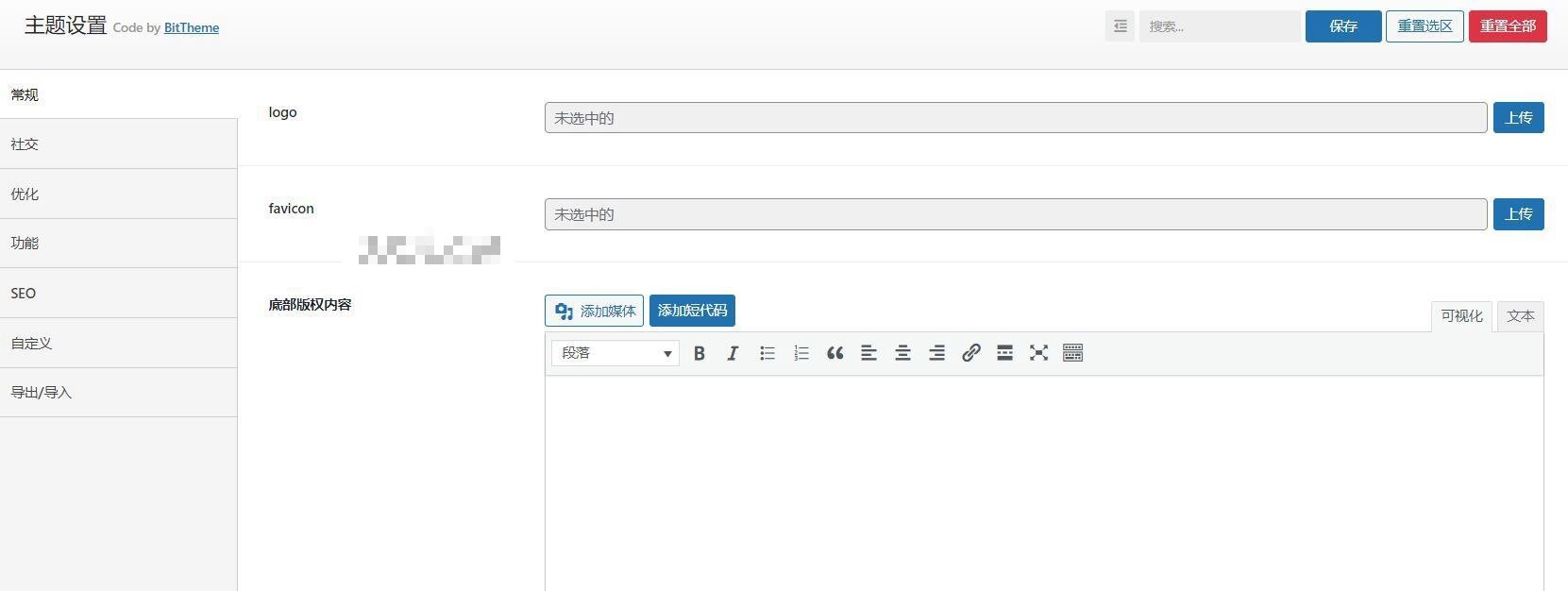
Task: Open the BitTheme link
Action: [x=192, y=28]
